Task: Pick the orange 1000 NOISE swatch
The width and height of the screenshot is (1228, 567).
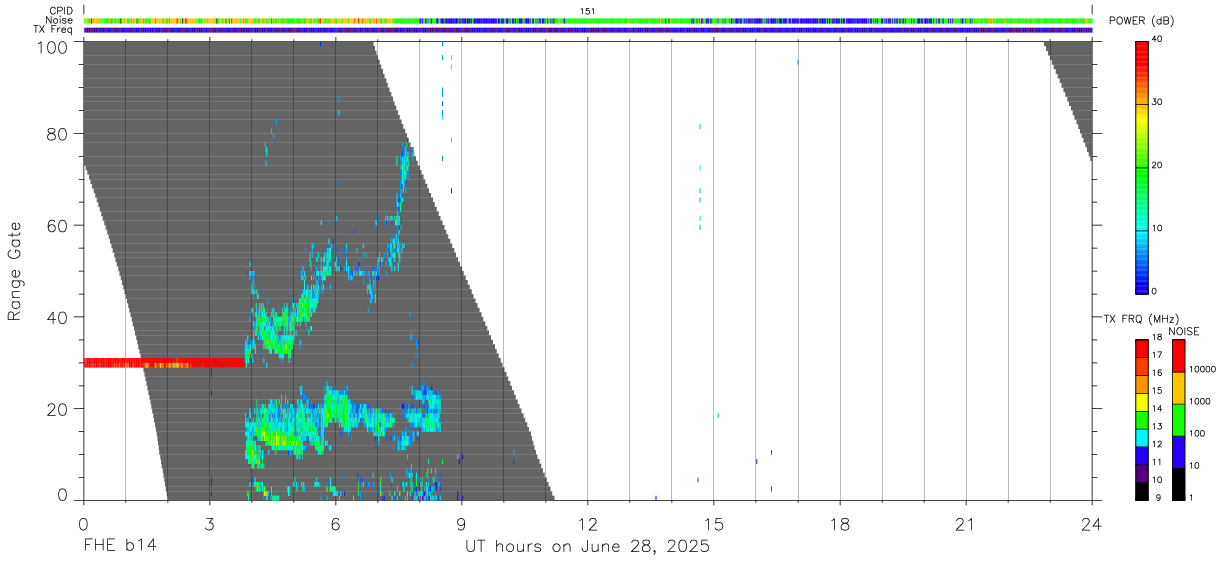Action: click(1181, 387)
